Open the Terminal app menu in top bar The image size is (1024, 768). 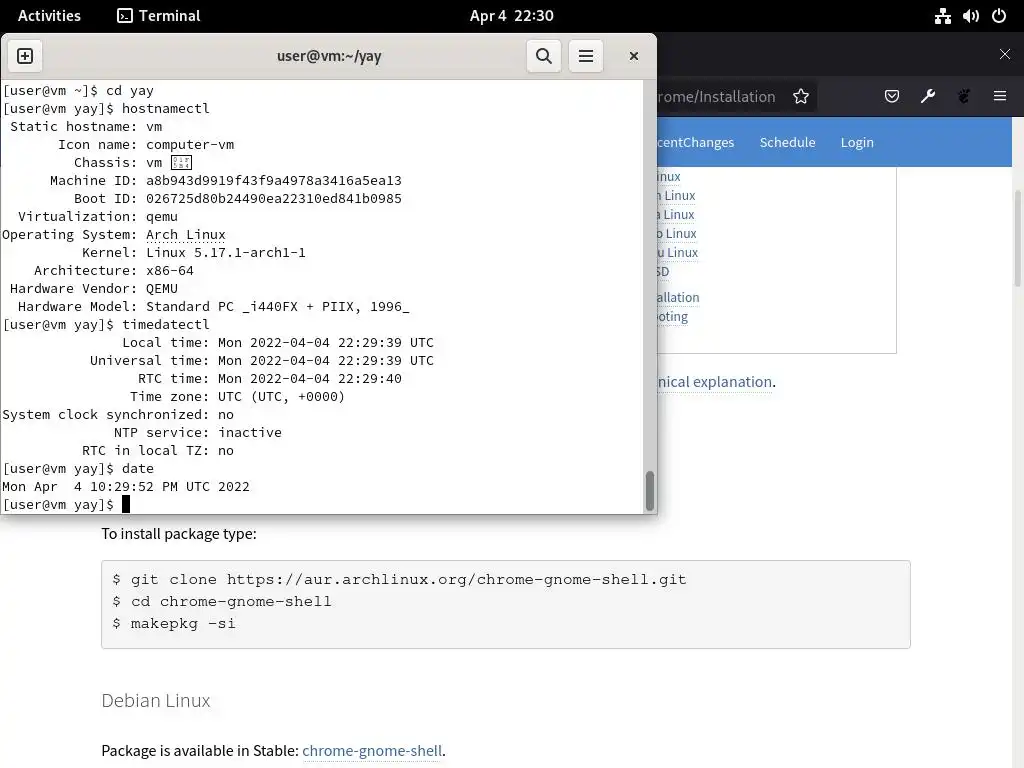point(159,16)
